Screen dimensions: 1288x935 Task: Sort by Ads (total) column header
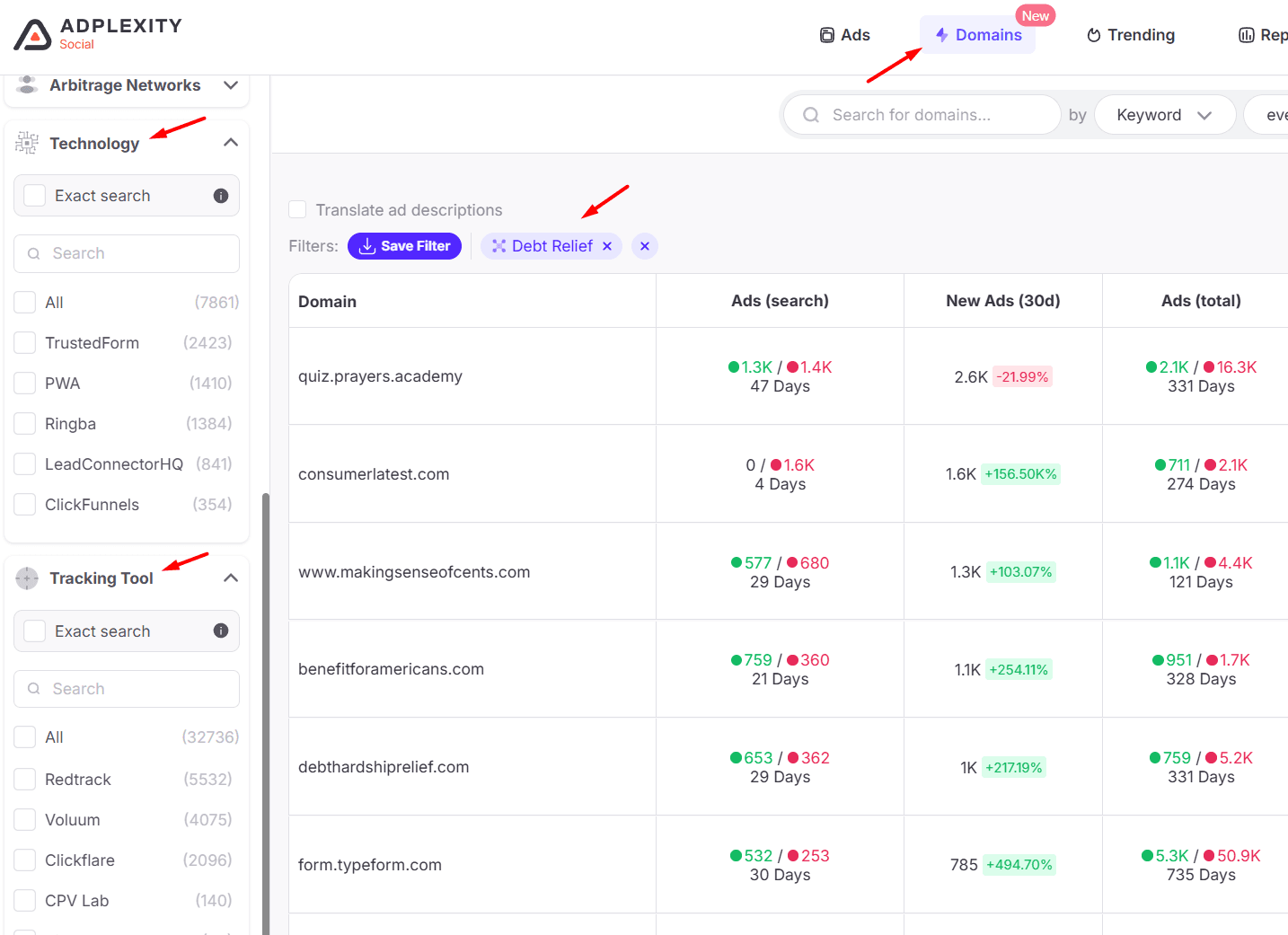(1201, 301)
